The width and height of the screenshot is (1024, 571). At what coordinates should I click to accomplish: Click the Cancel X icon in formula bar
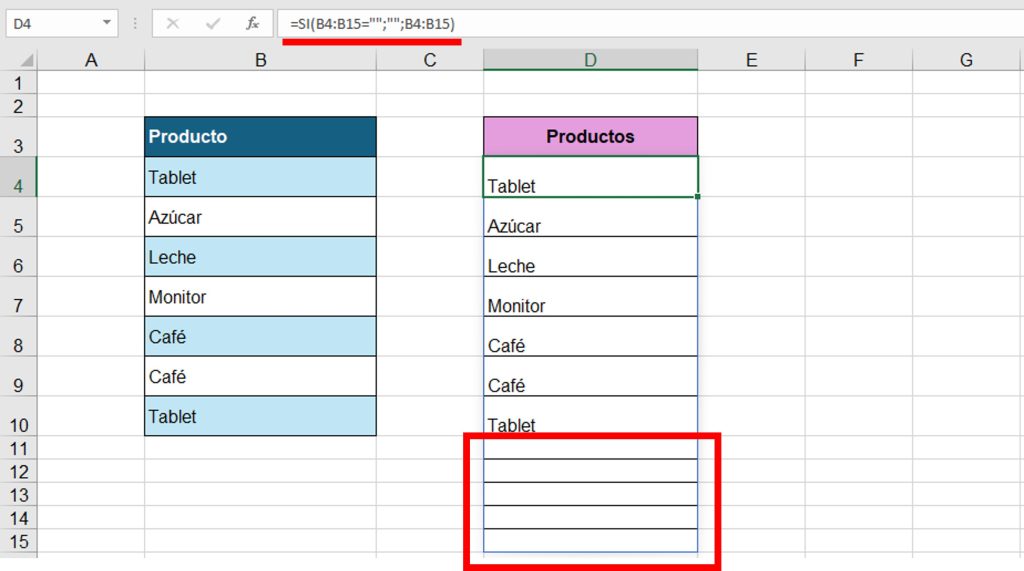pos(173,23)
